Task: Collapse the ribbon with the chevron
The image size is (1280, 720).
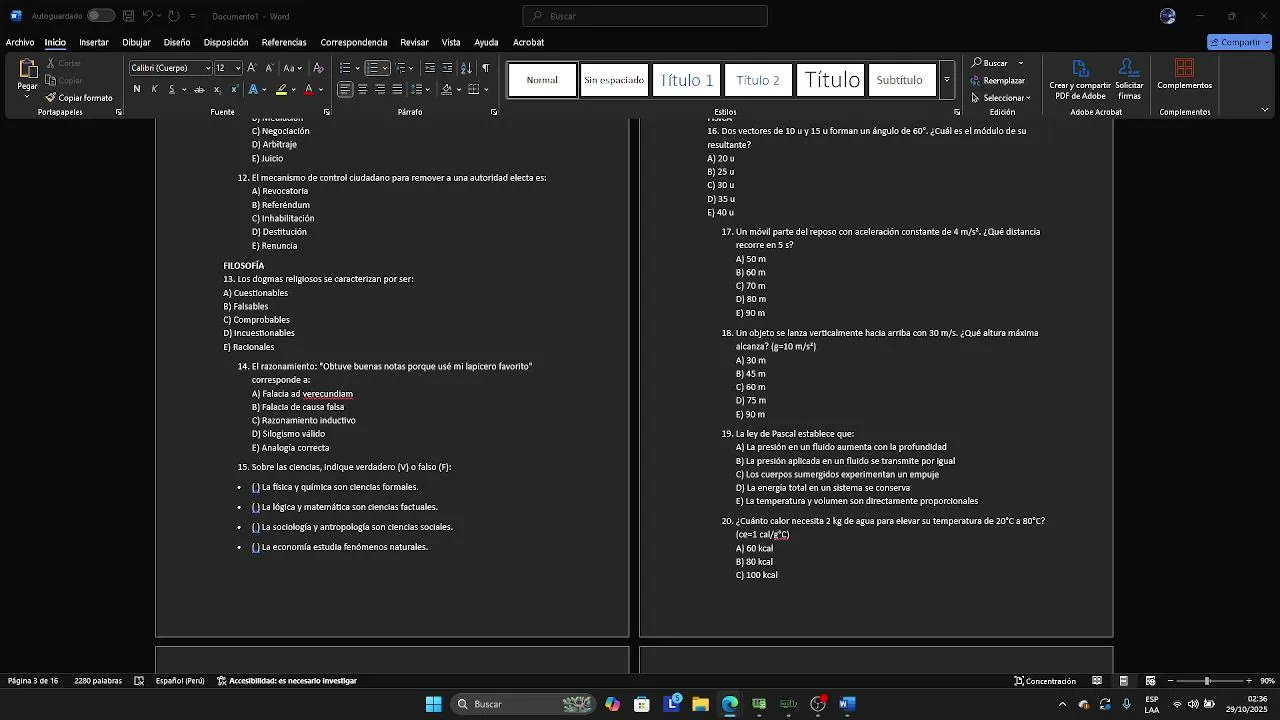Action: click(x=1265, y=110)
